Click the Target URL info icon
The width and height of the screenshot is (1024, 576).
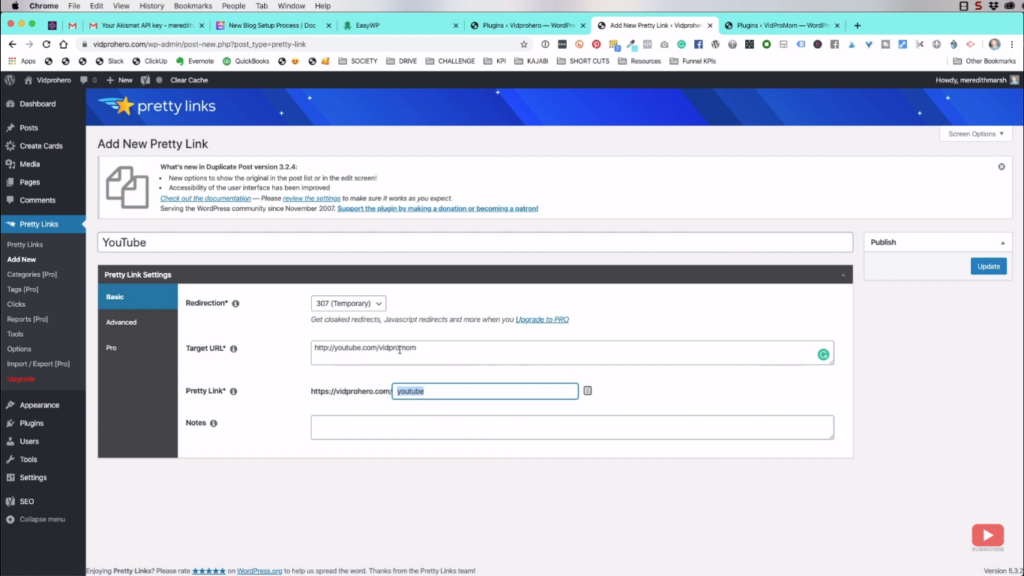click(234, 349)
